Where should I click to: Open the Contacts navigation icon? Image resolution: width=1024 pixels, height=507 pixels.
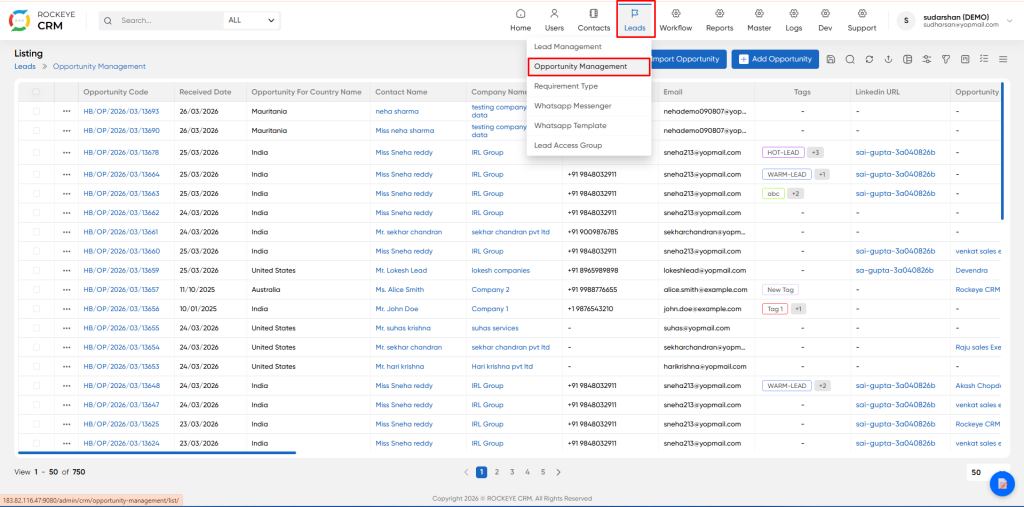click(x=594, y=20)
